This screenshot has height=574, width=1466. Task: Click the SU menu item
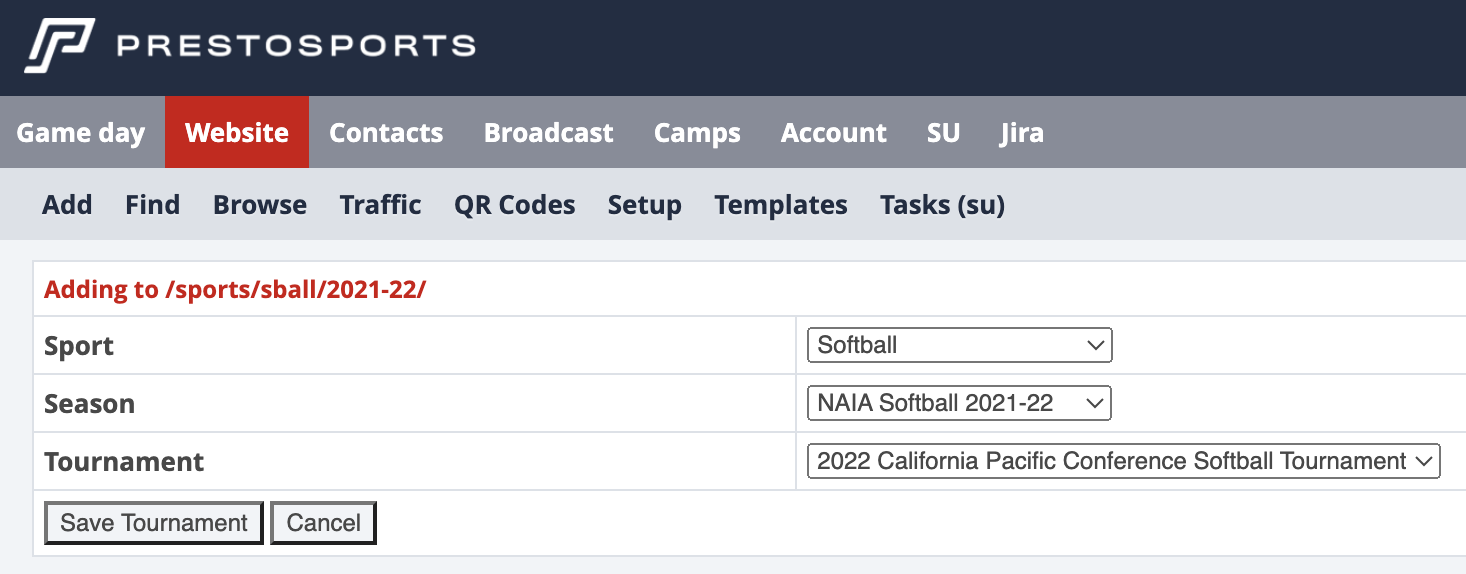tap(943, 132)
